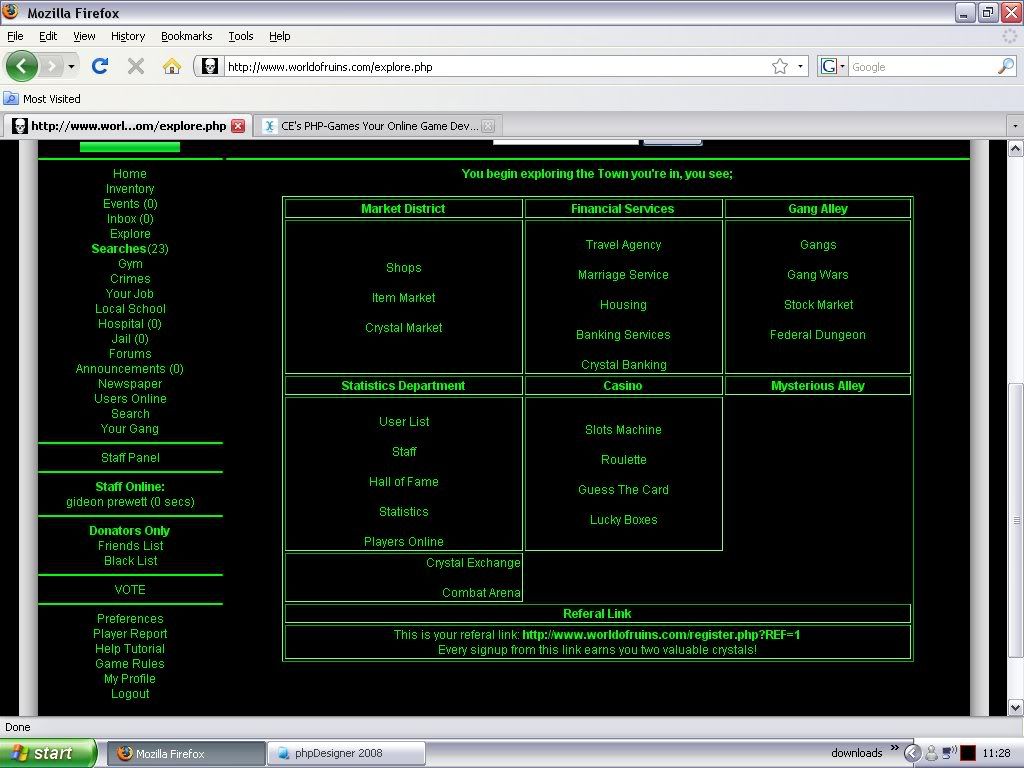Click the Slots Machine casino link
Image resolution: width=1024 pixels, height=768 pixels.
pos(623,430)
